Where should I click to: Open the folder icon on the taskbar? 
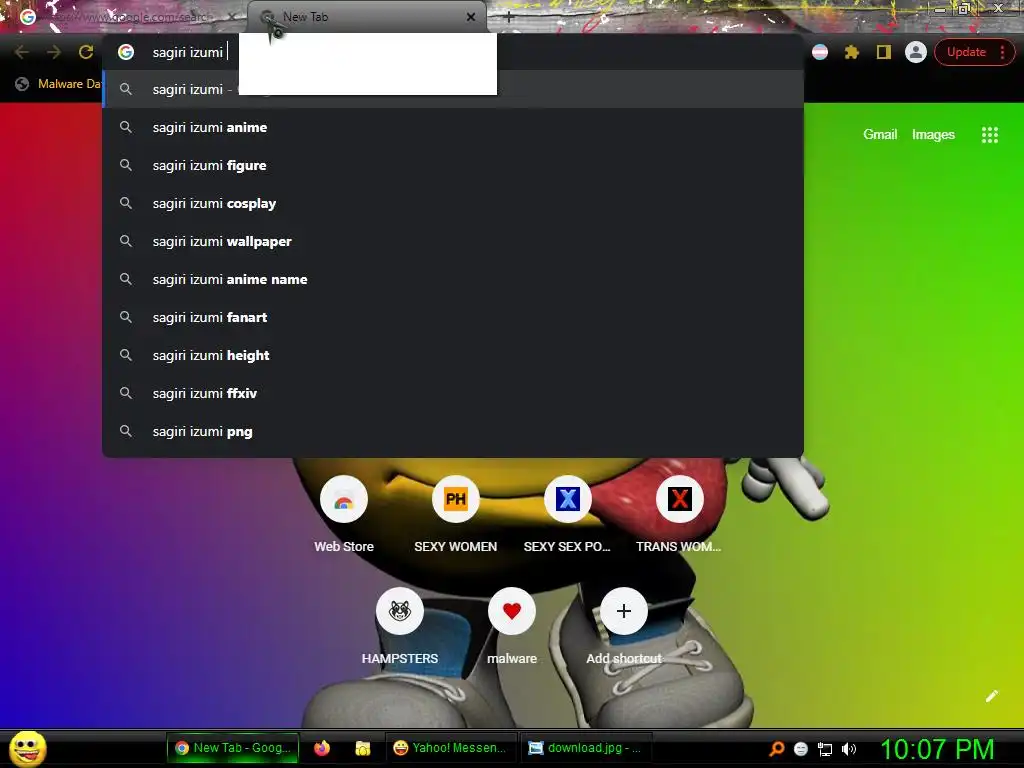click(362, 748)
